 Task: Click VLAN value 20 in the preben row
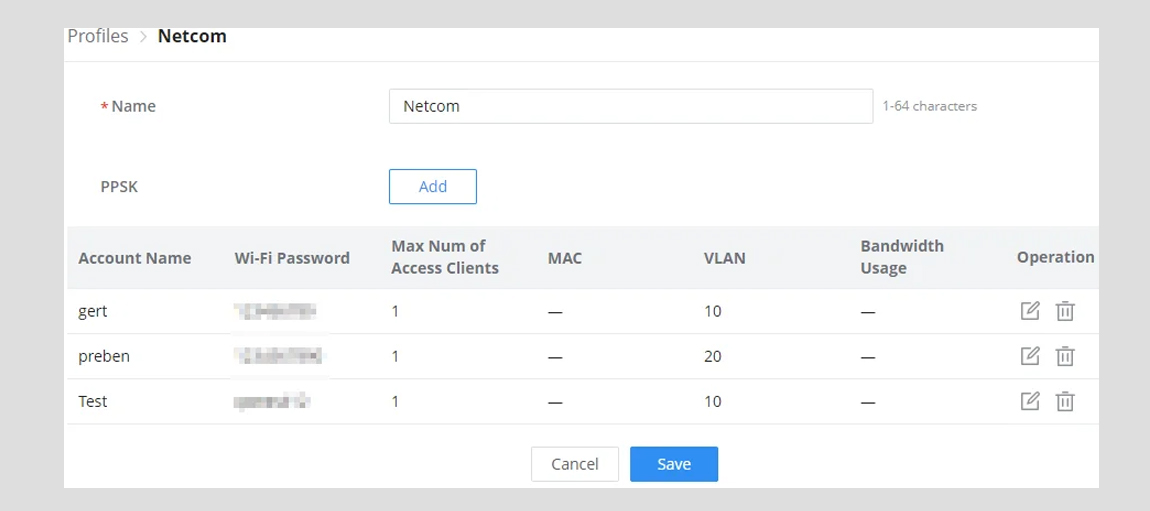click(x=712, y=356)
